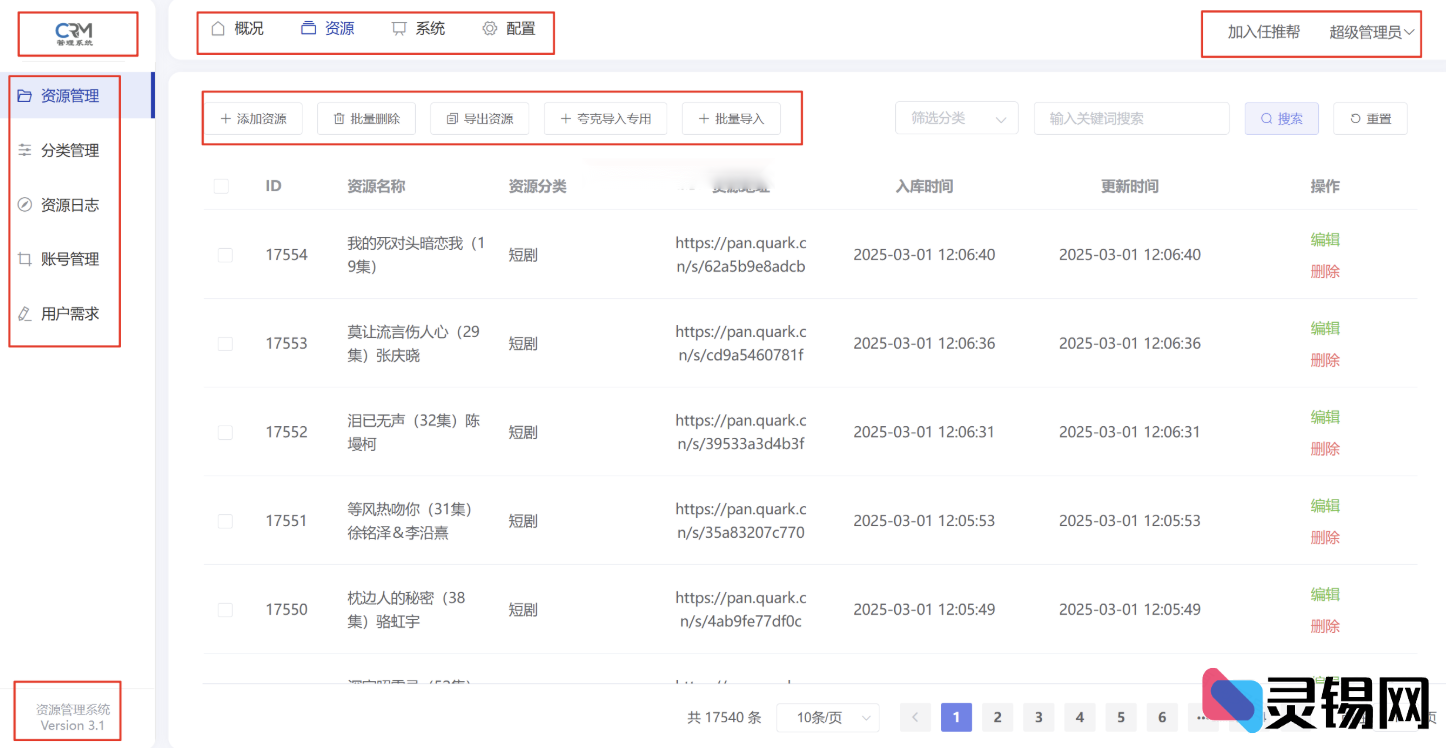
Task: Select the 分类管理 sidebar icon
Action: click(x=24, y=150)
